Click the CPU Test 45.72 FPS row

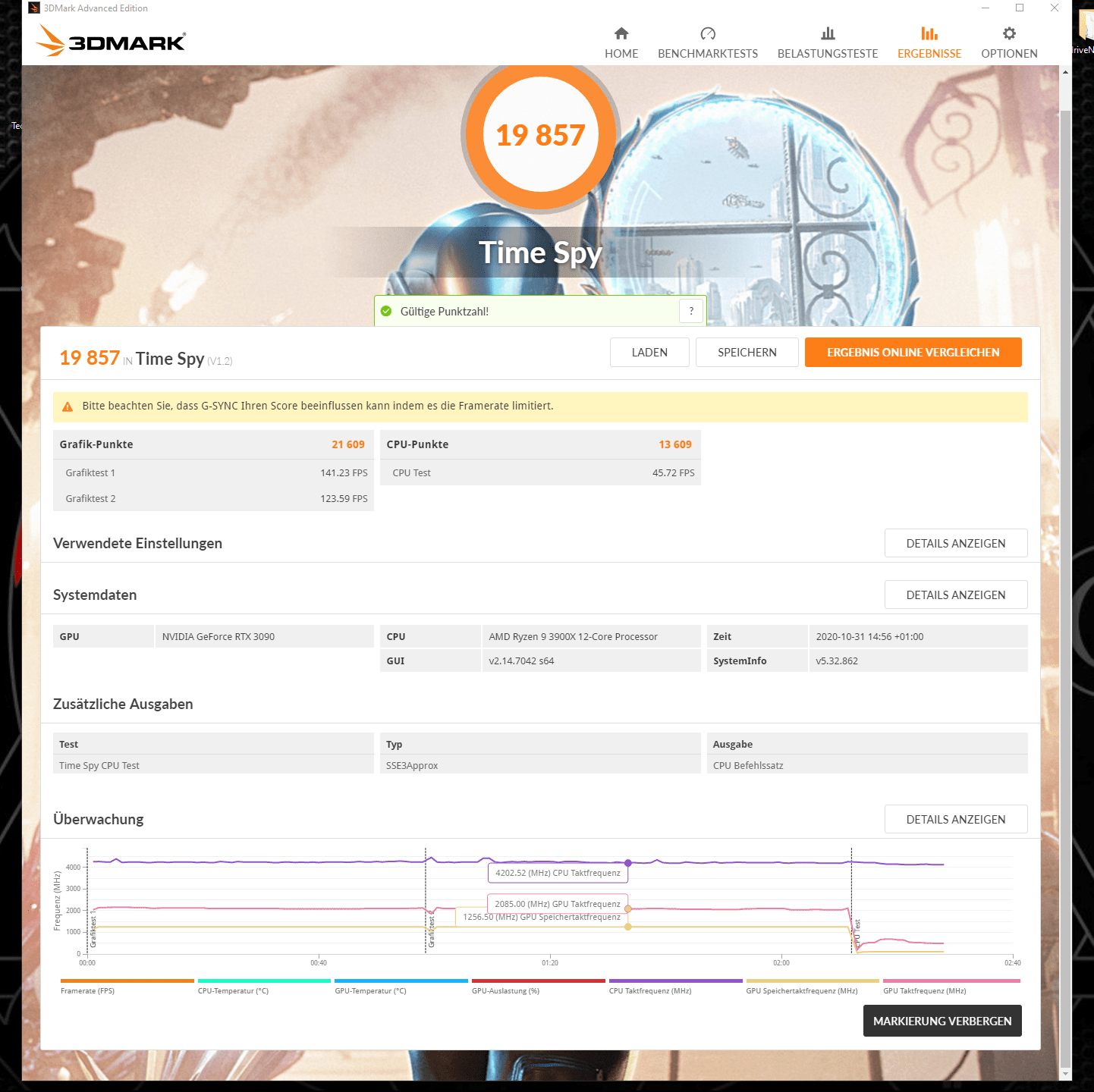coord(540,472)
